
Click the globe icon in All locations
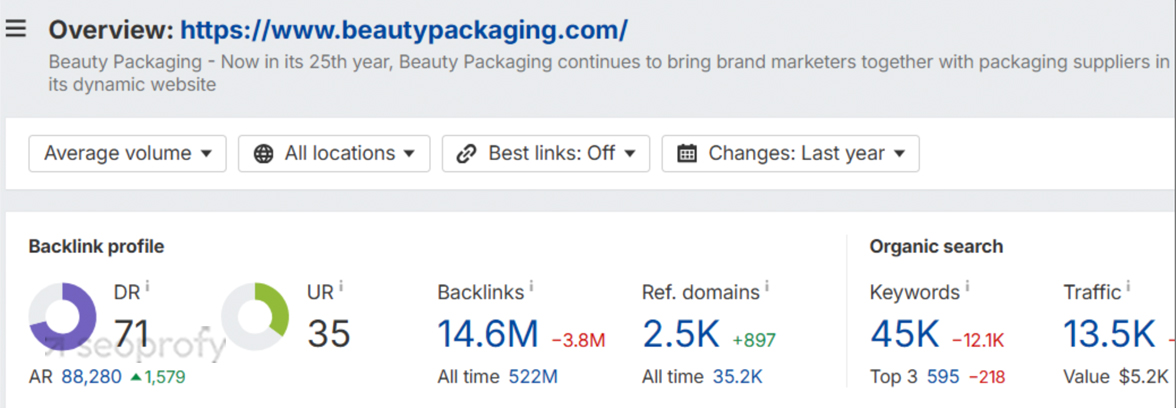[263, 154]
